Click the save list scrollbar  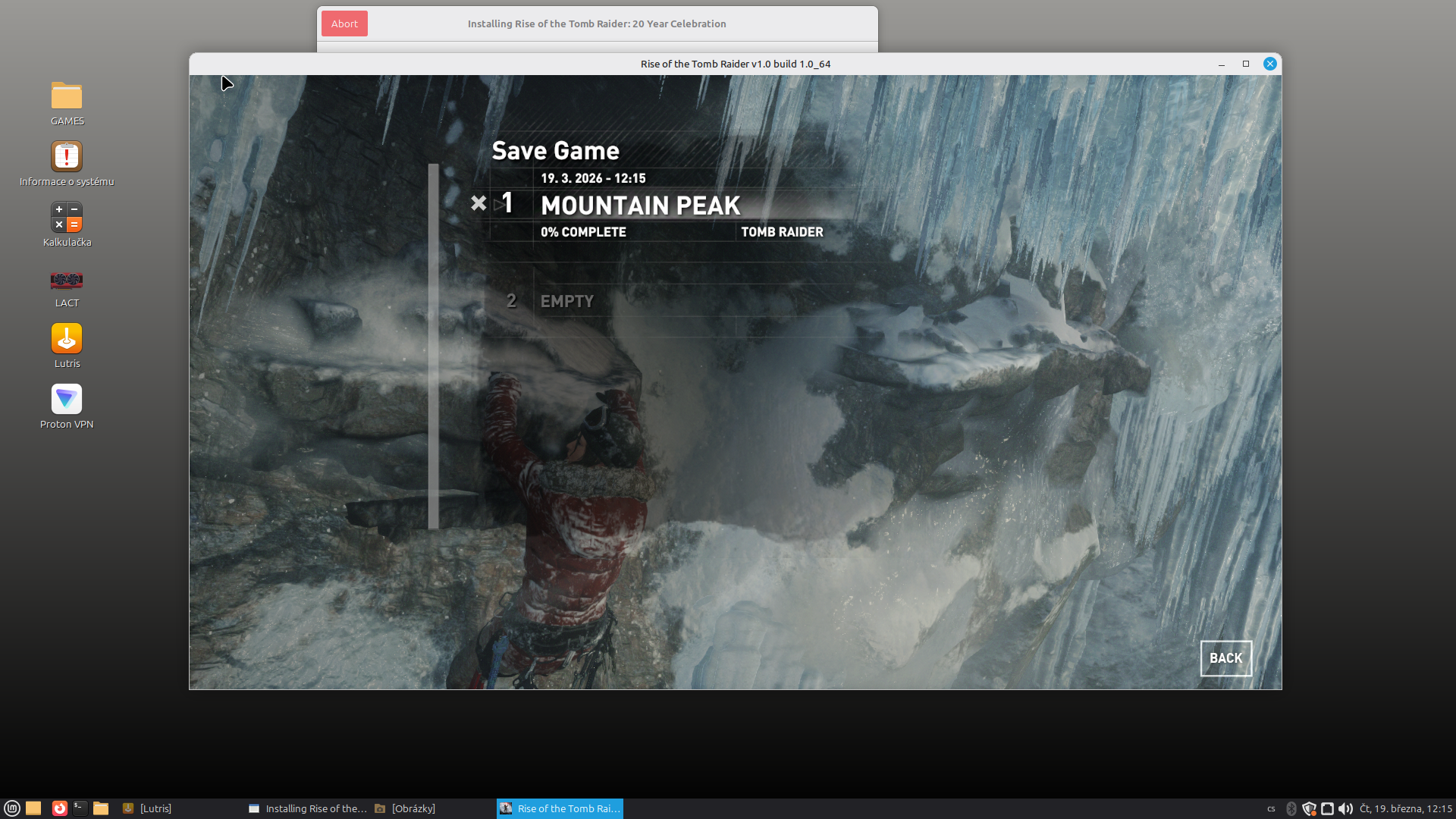pyautogui.click(x=434, y=346)
